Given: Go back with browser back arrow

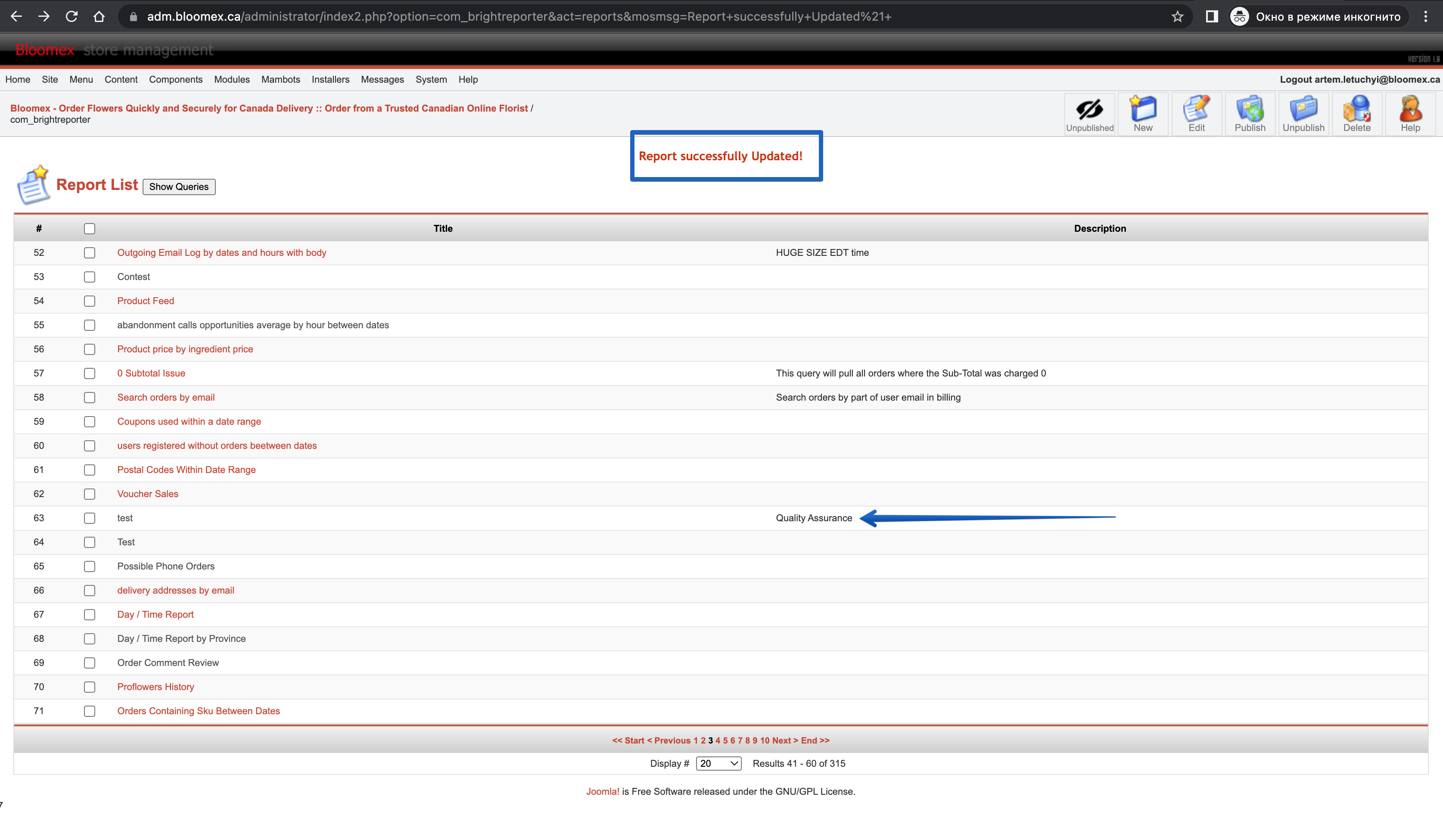Looking at the screenshot, I should [17, 17].
